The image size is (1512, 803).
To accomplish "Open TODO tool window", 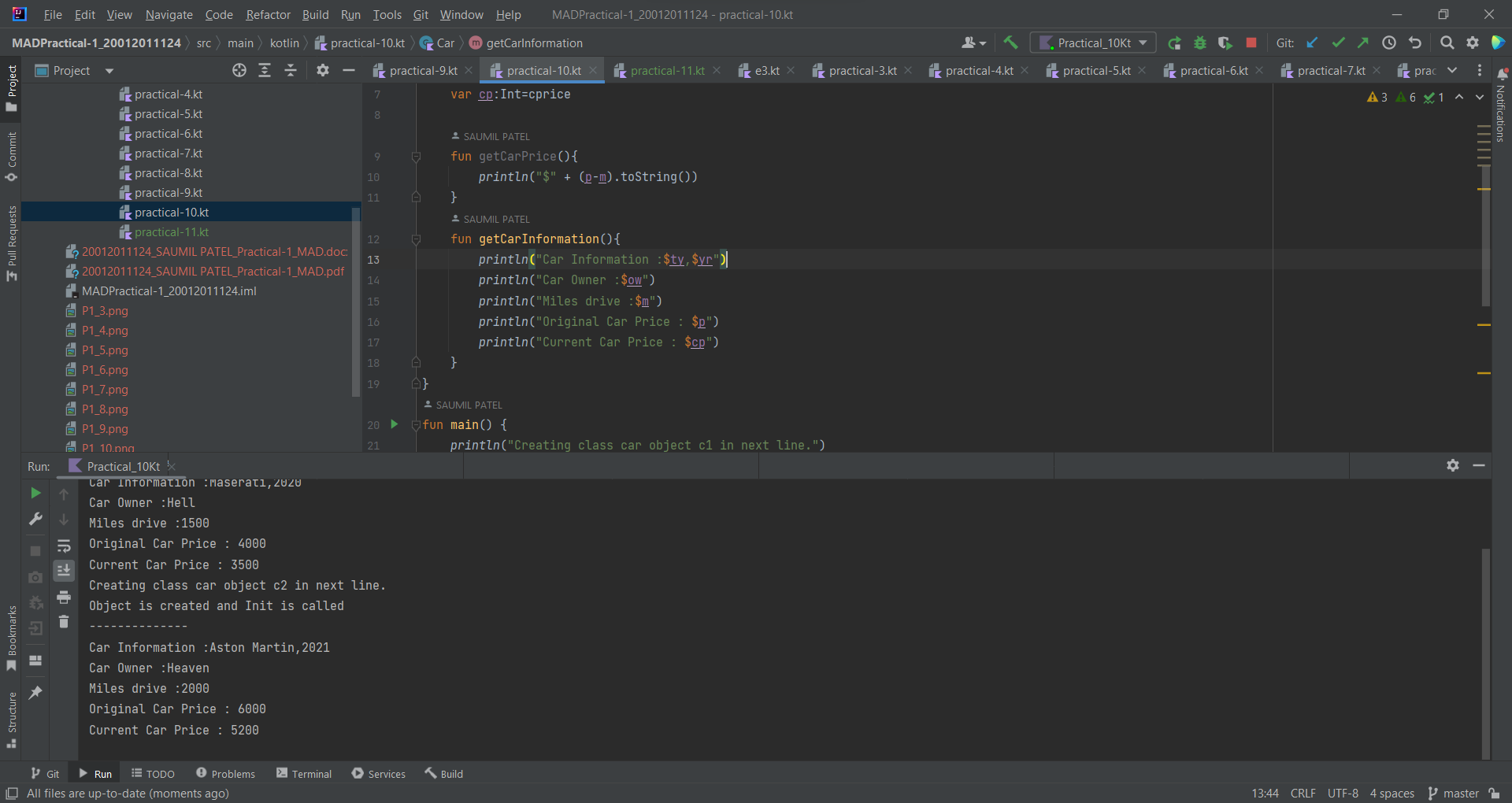I will [x=153, y=774].
